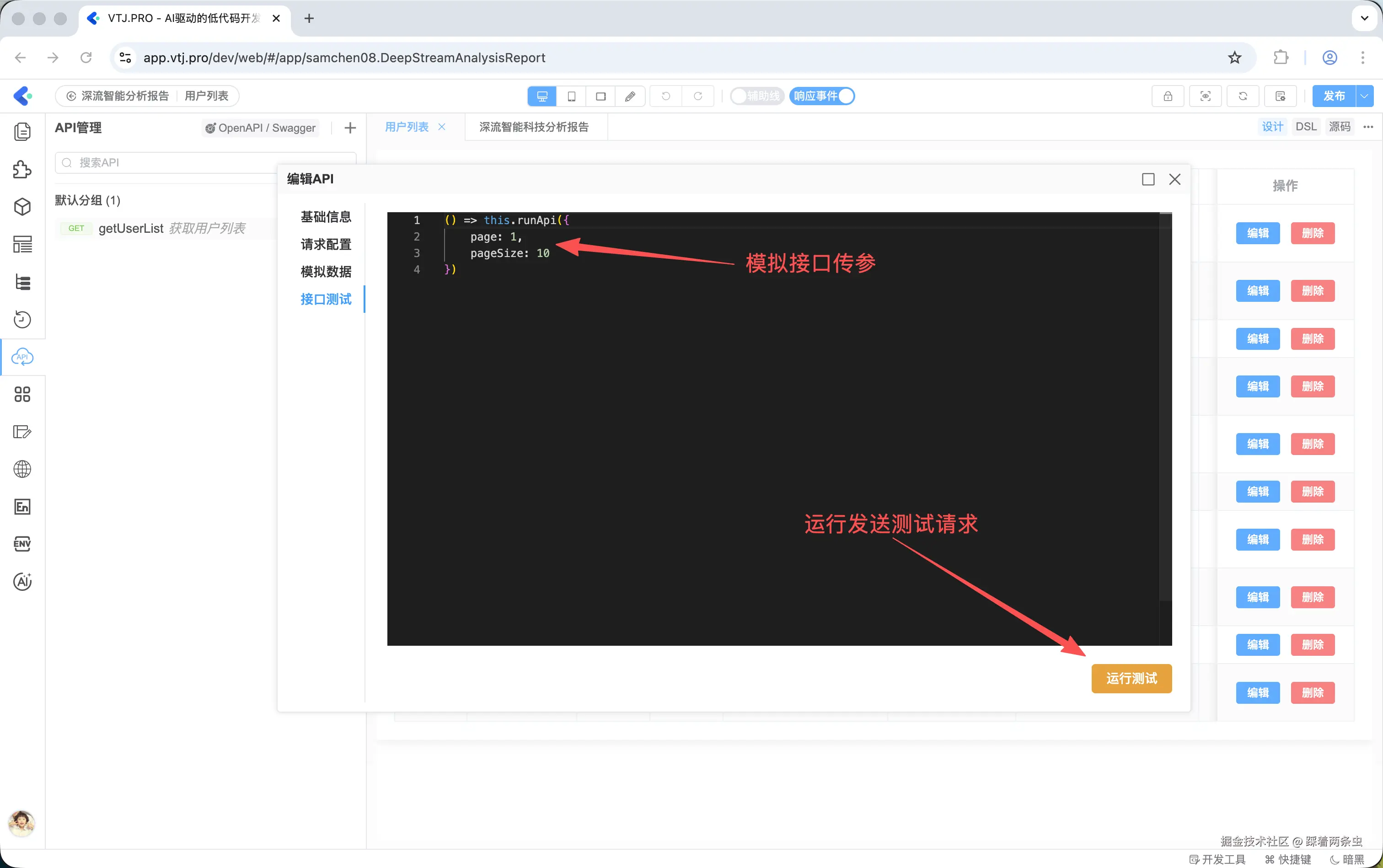Open the 发布 publish dropdown arrow
Viewport: 1383px width, 868px height.
click(1365, 96)
